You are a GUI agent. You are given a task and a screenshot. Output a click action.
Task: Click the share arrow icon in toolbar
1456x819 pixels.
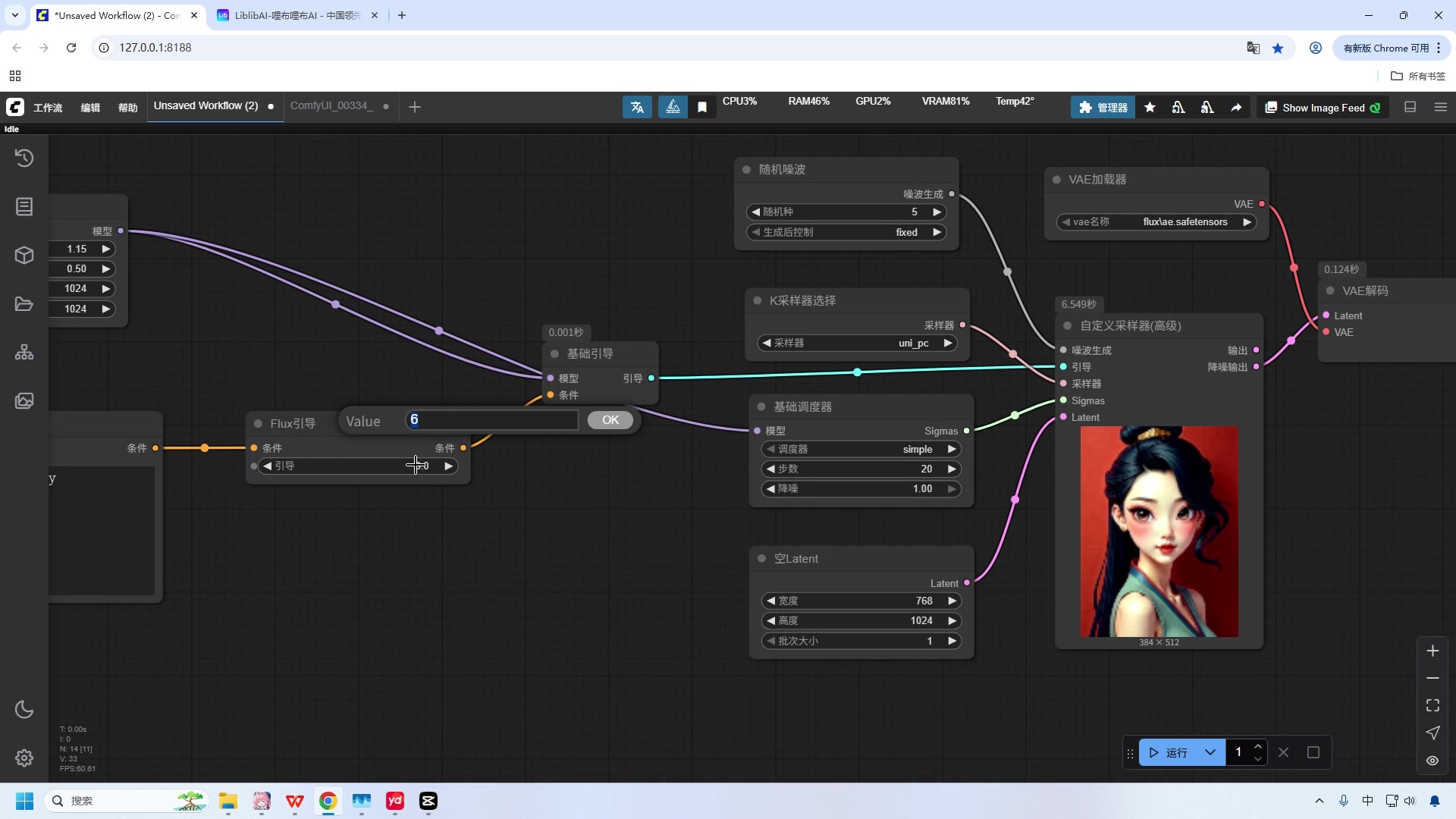tap(1236, 108)
